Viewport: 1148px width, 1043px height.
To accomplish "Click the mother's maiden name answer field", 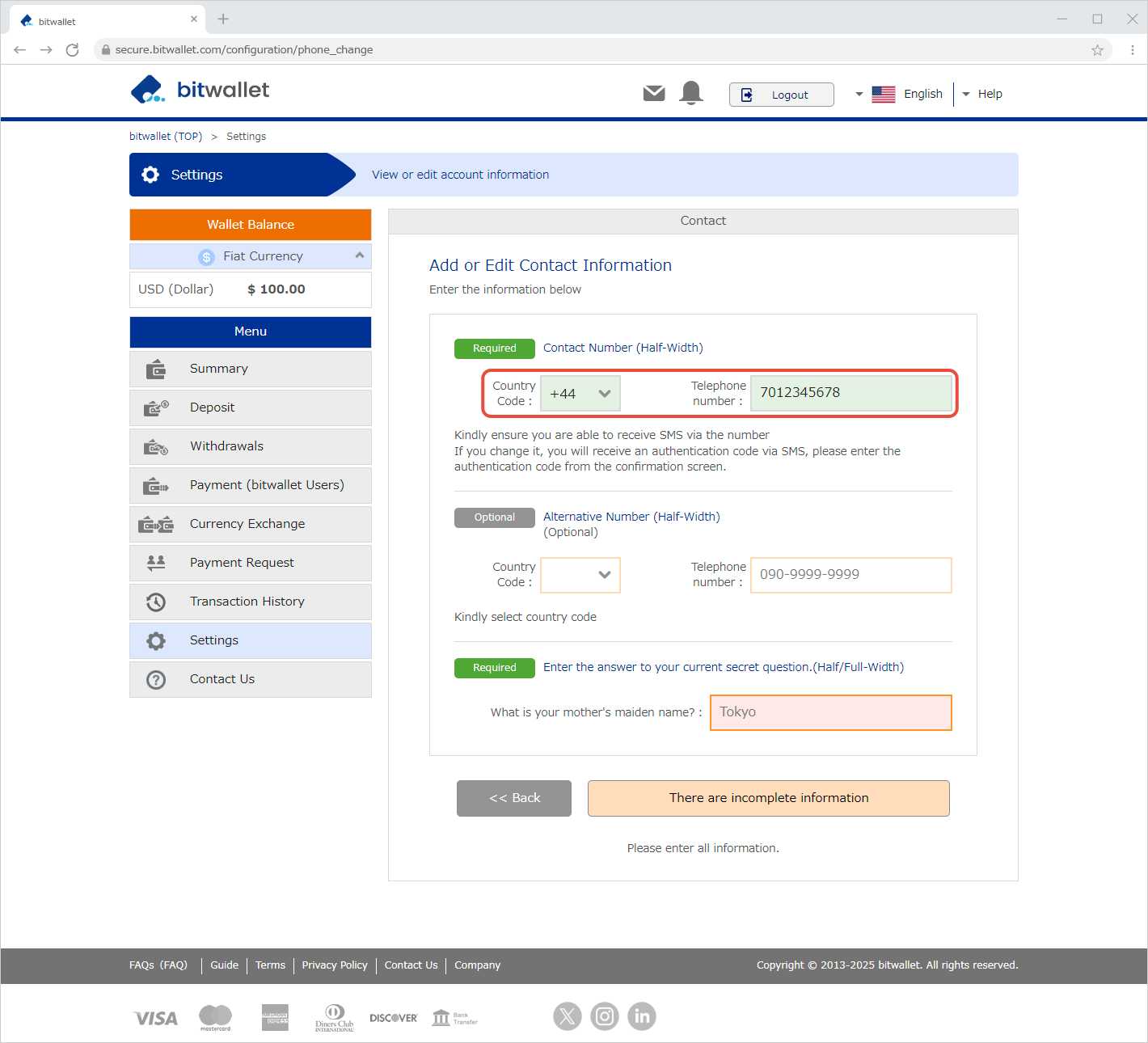I will (x=830, y=712).
